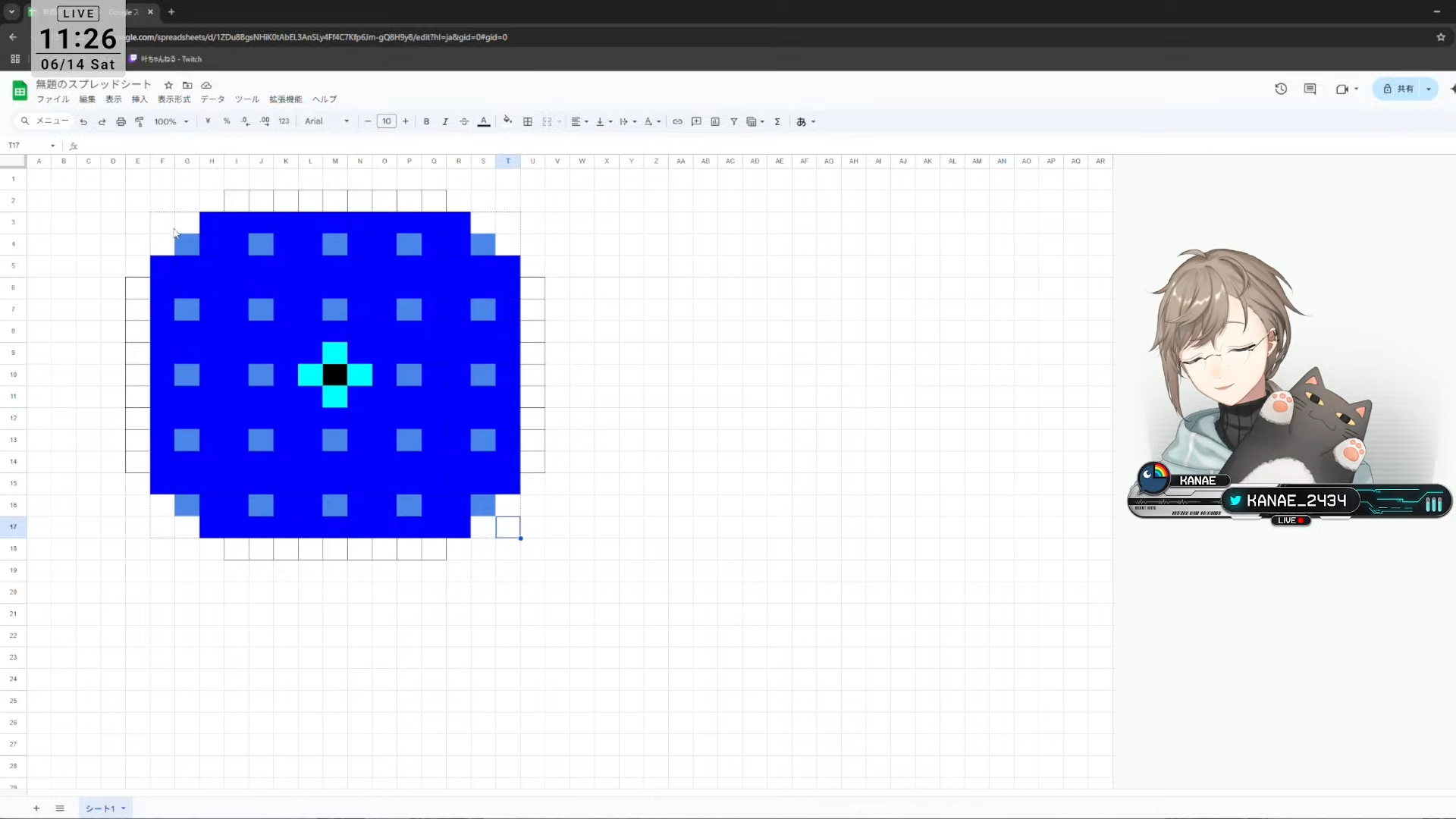Screen dimensions: 1456x819
Task: Add a new sheet
Action: [x=36, y=808]
